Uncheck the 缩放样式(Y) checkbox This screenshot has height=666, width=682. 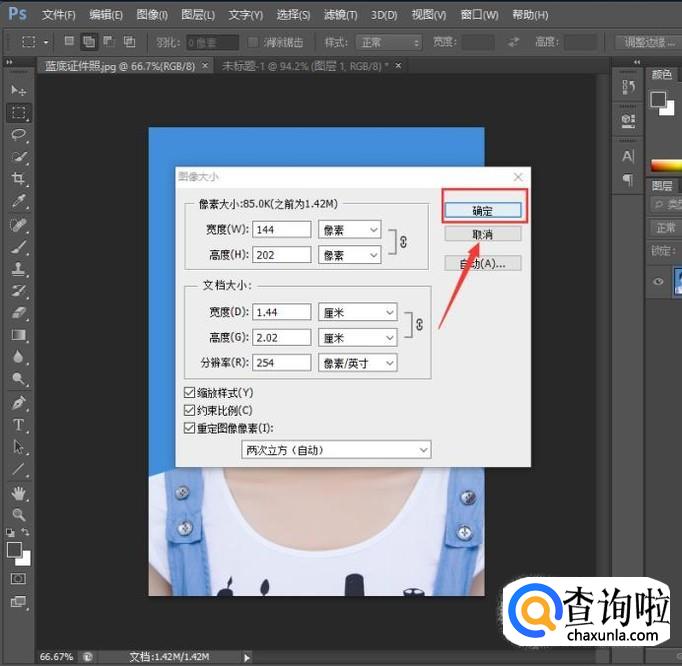coord(191,393)
